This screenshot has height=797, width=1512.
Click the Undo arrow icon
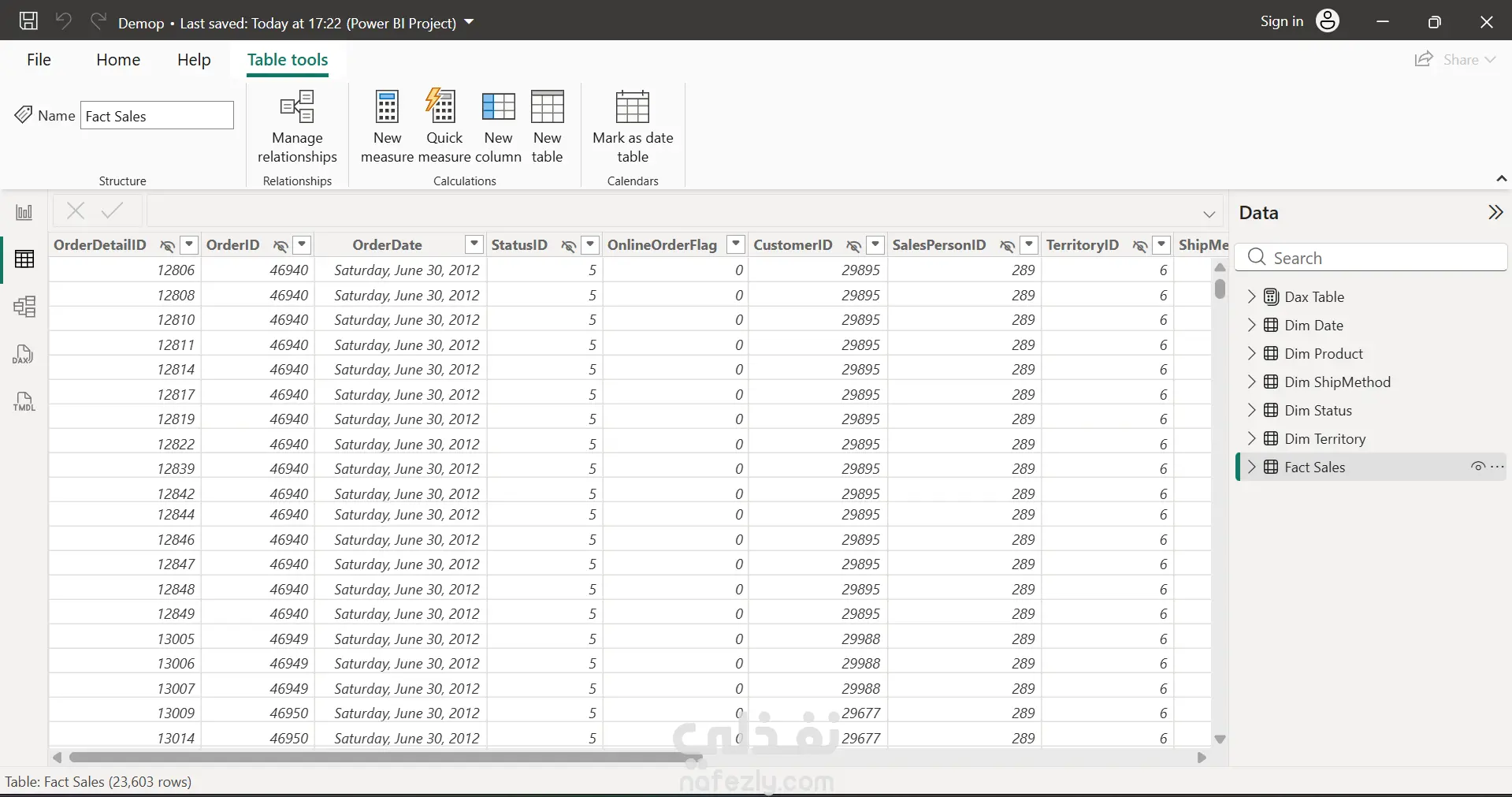64,21
